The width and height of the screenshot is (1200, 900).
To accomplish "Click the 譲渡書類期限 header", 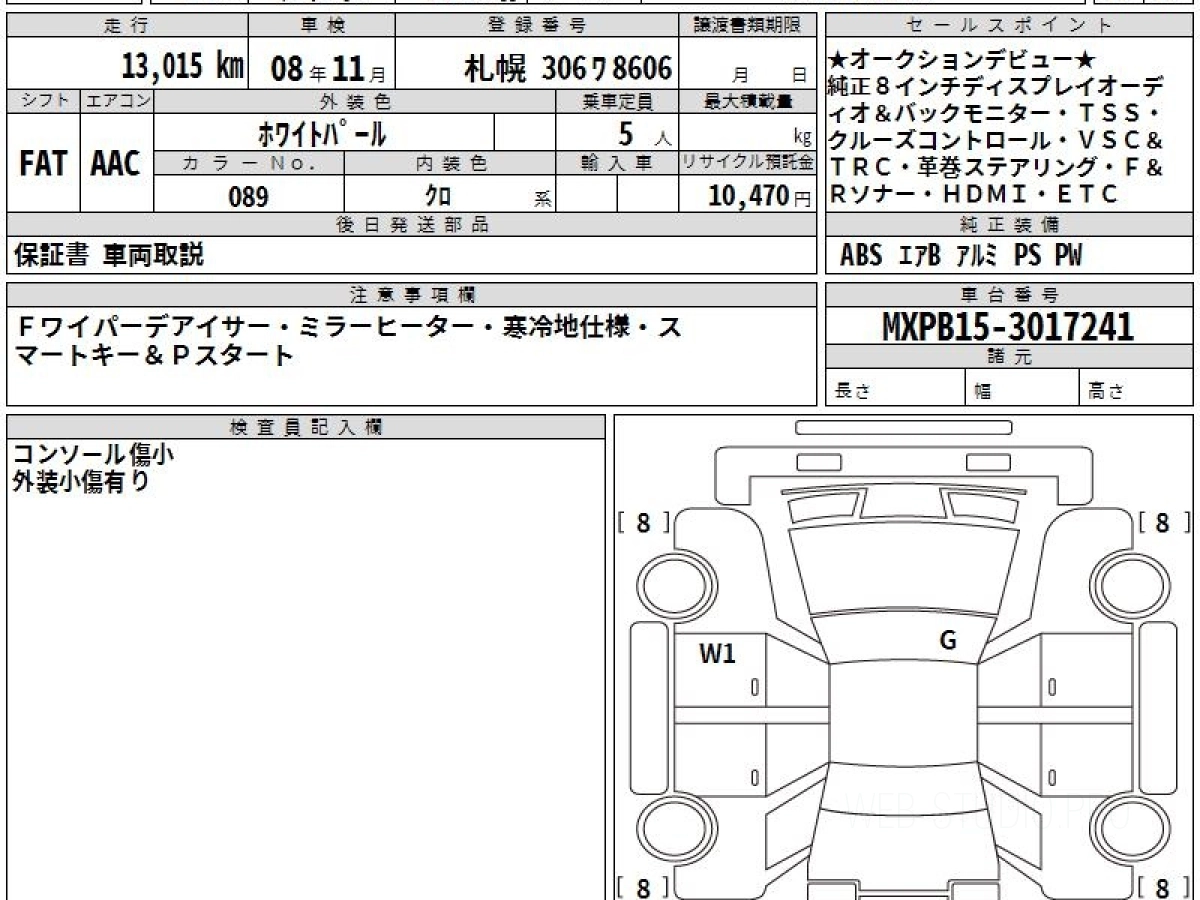I will [x=750, y=26].
